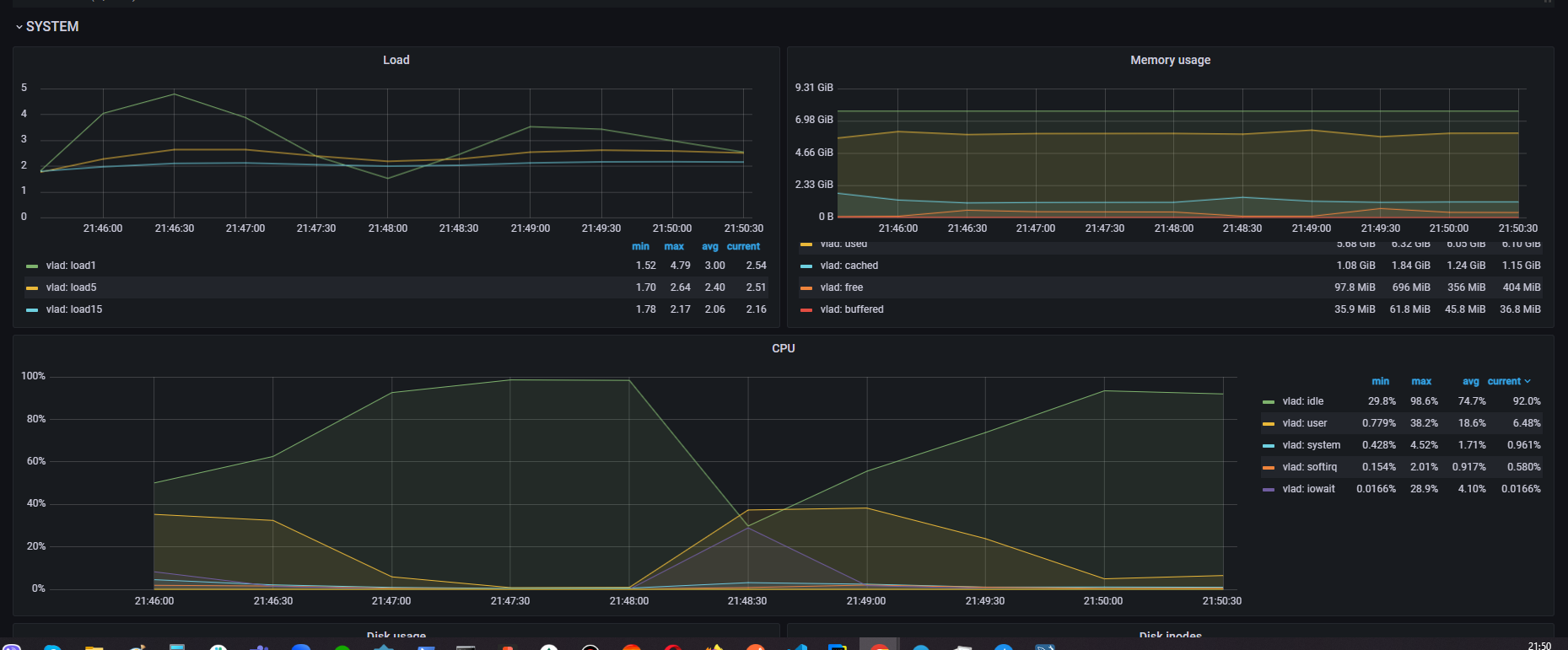Sort Load legend by min column
This screenshot has width=1568, height=650.
pos(640,246)
